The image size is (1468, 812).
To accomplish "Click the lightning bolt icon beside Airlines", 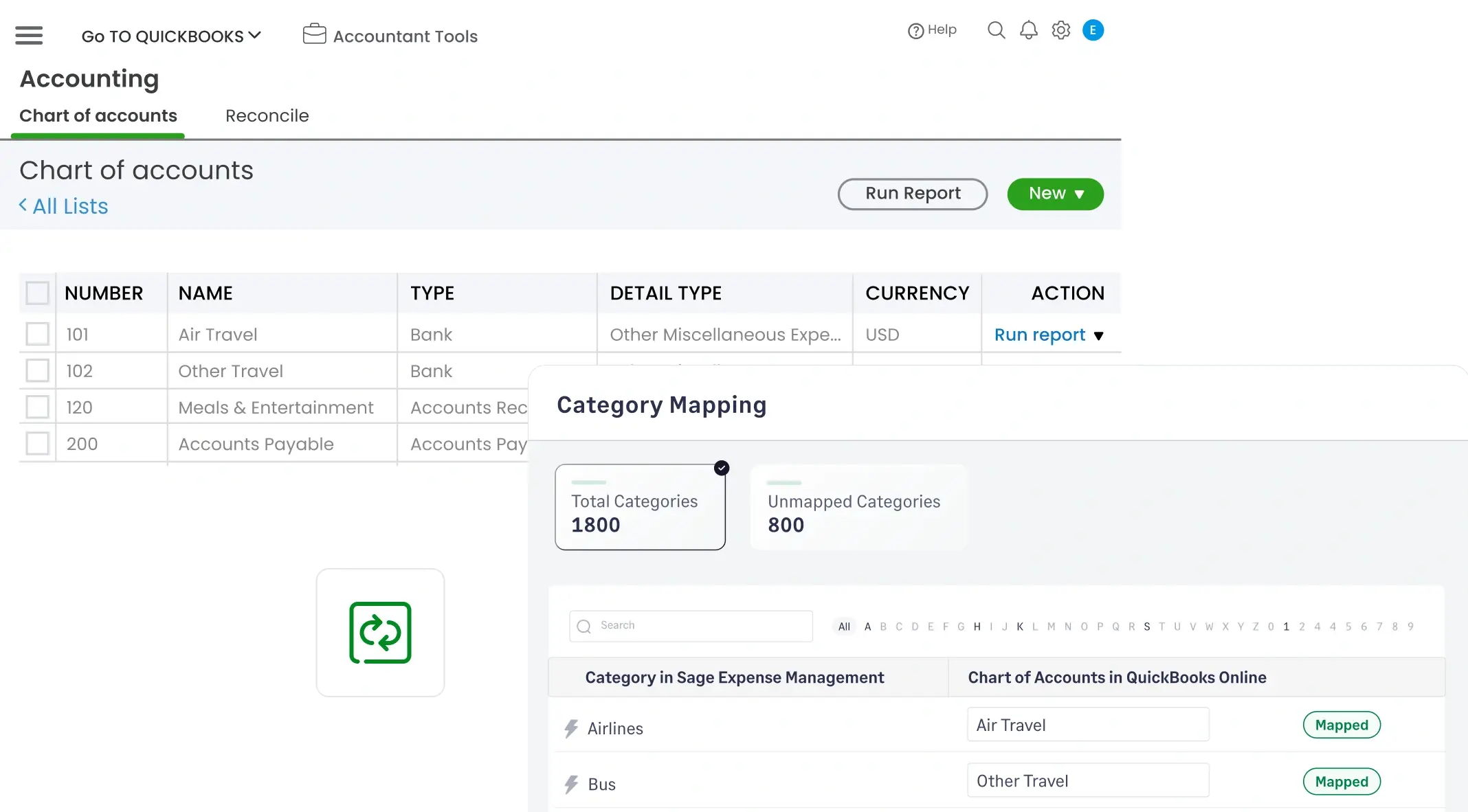I will [571, 728].
